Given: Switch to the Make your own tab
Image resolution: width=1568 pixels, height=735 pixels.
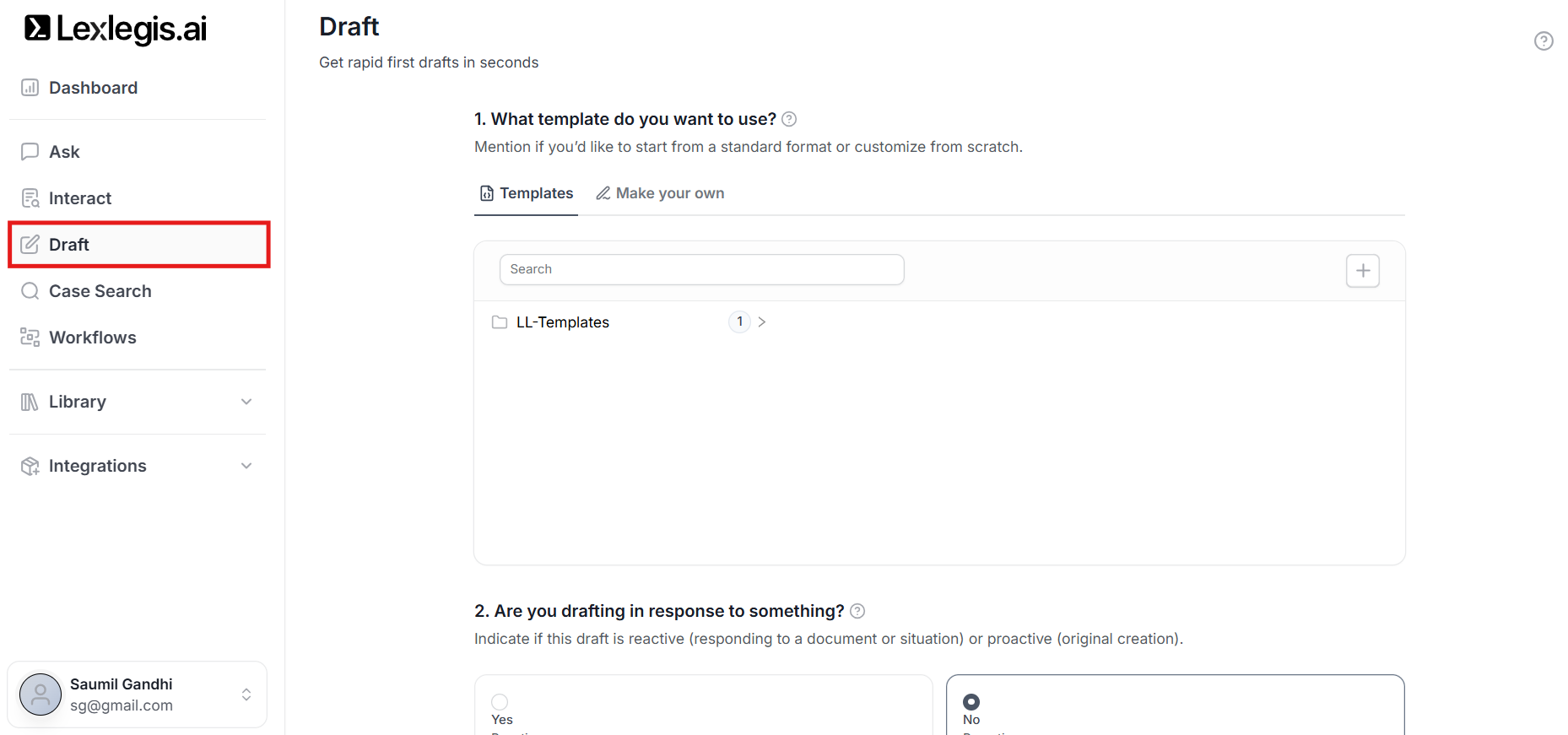Looking at the screenshot, I should coord(660,193).
